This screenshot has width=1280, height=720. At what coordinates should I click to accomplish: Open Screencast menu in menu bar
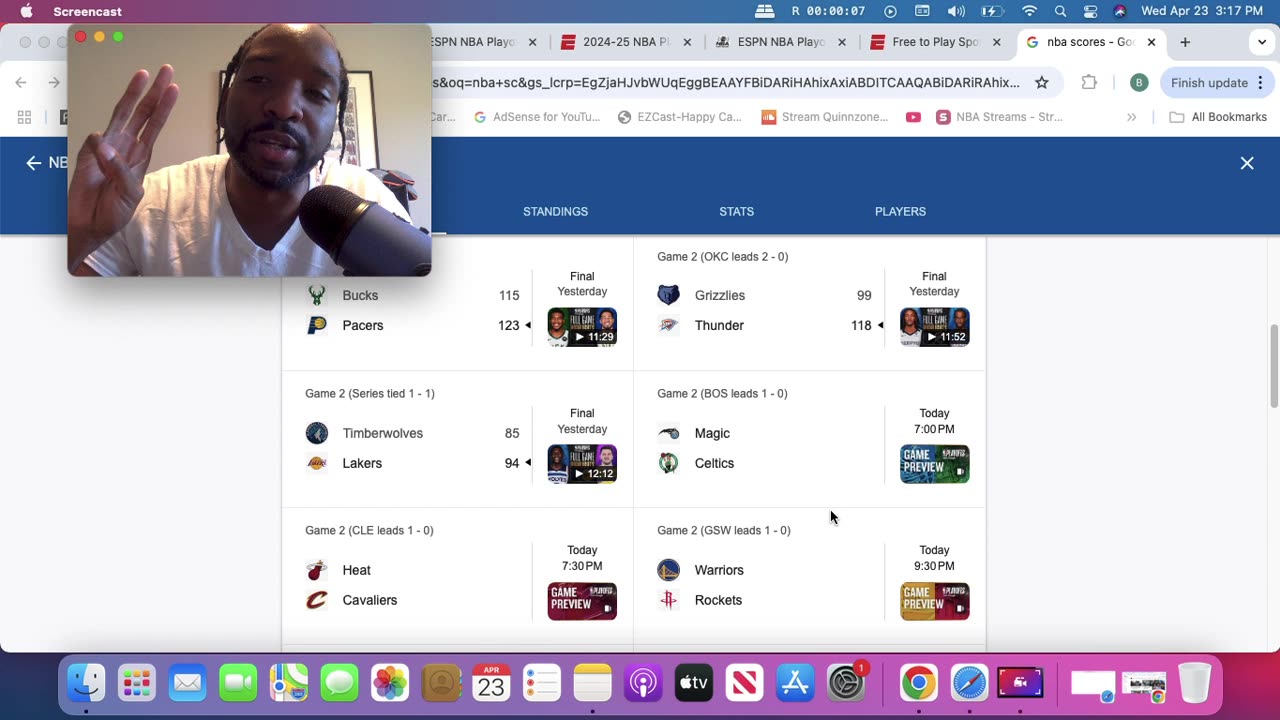pos(88,11)
